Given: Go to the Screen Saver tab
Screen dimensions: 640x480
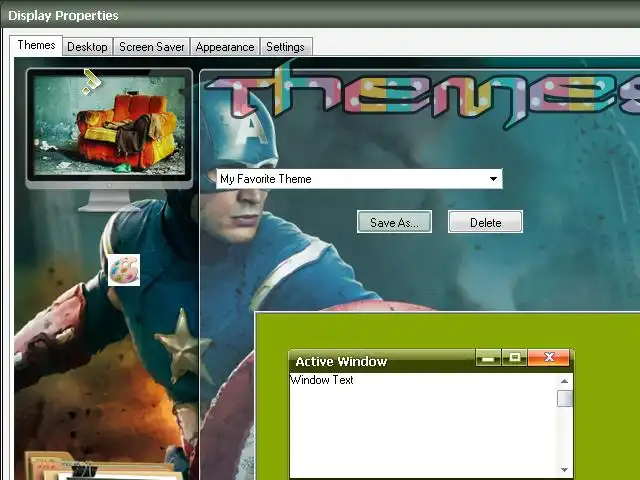Looking at the screenshot, I should 151,47.
